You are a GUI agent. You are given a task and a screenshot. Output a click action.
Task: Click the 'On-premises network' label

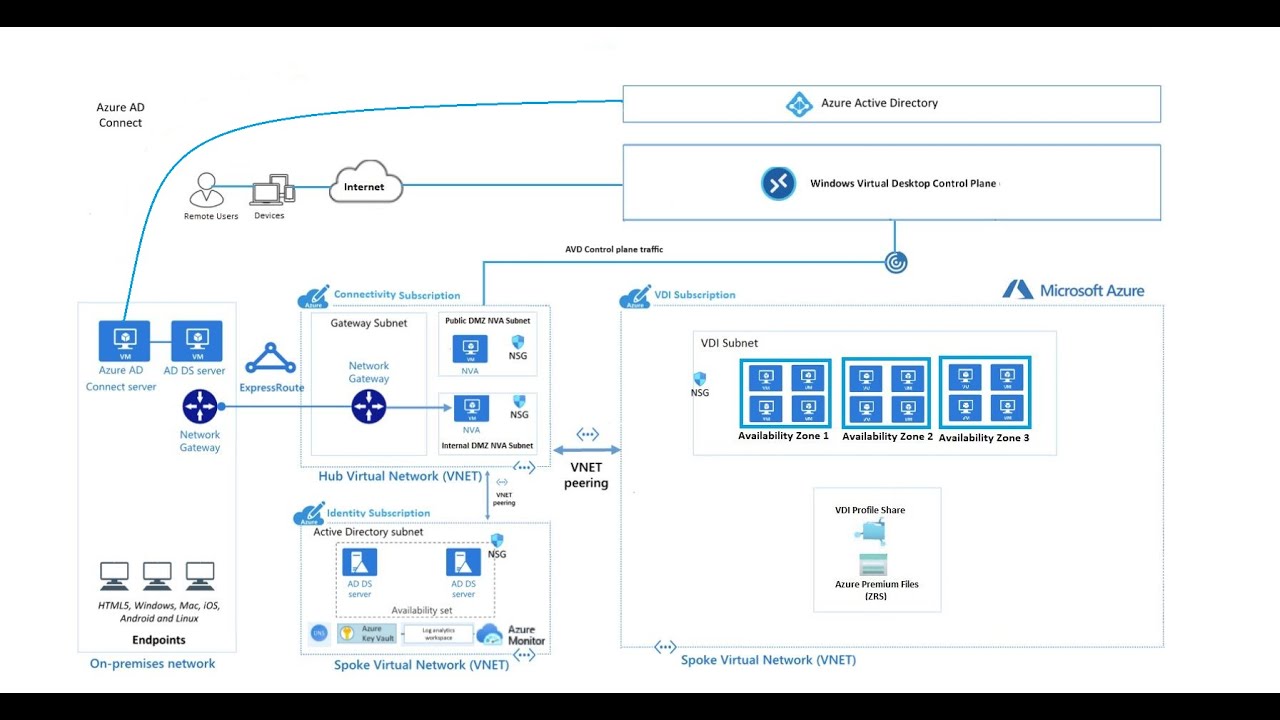(153, 663)
